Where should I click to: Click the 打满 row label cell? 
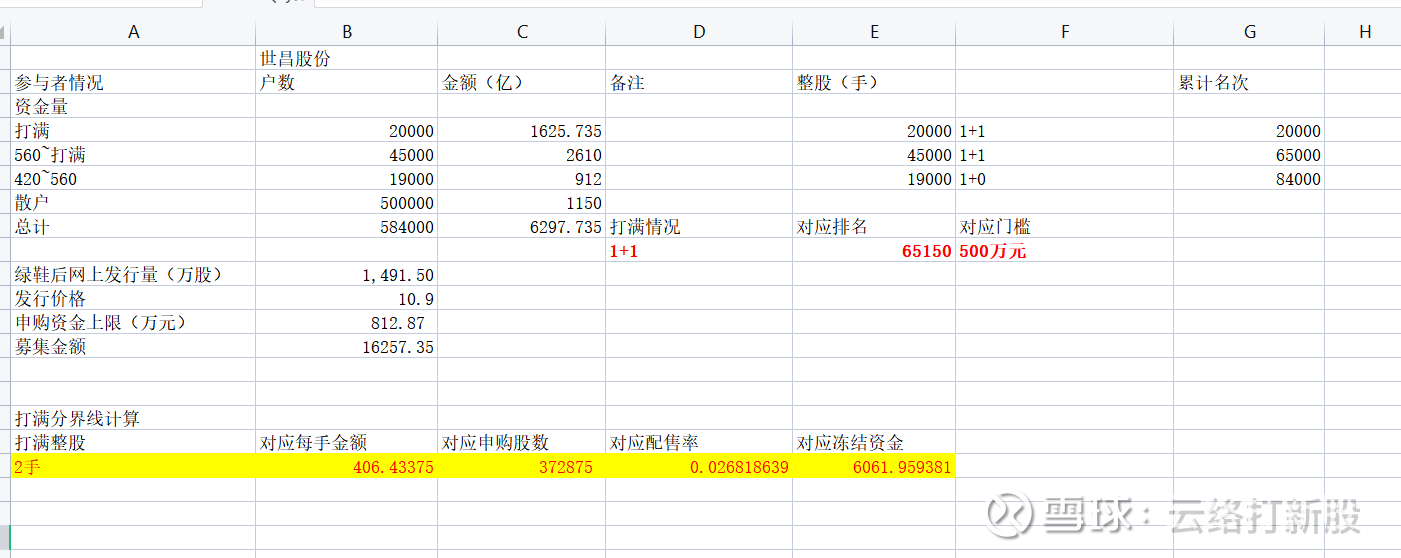click(x=133, y=130)
